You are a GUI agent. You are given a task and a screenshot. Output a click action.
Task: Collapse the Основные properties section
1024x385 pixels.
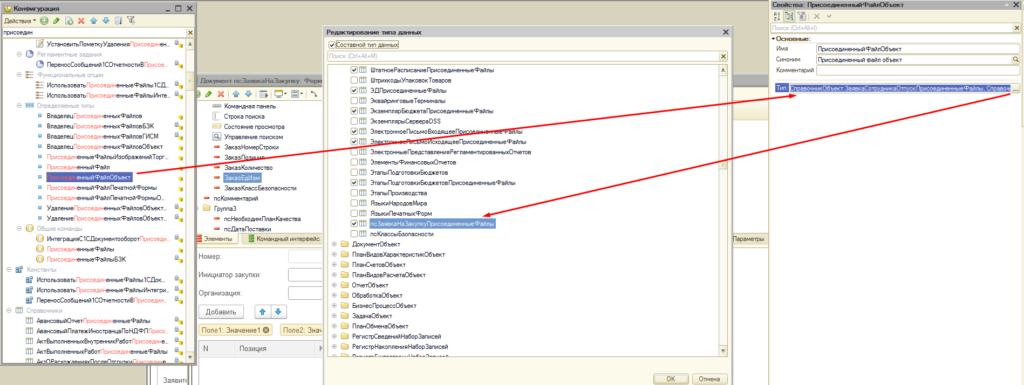(x=773, y=39)
